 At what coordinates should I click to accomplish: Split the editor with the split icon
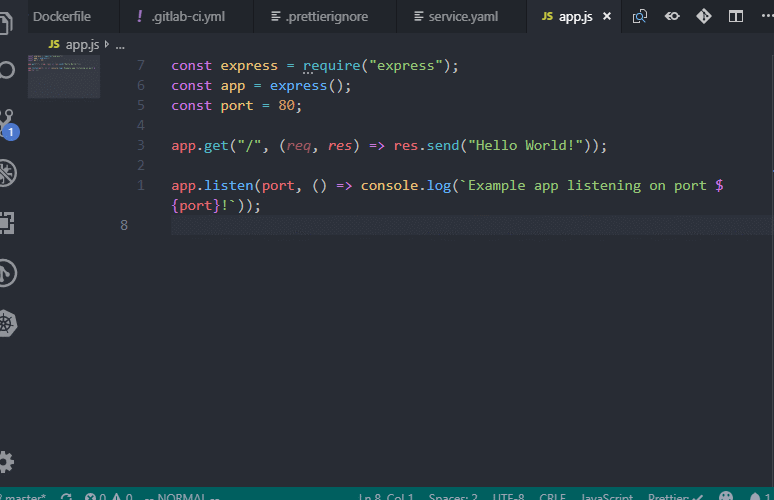tap(736, 16)
